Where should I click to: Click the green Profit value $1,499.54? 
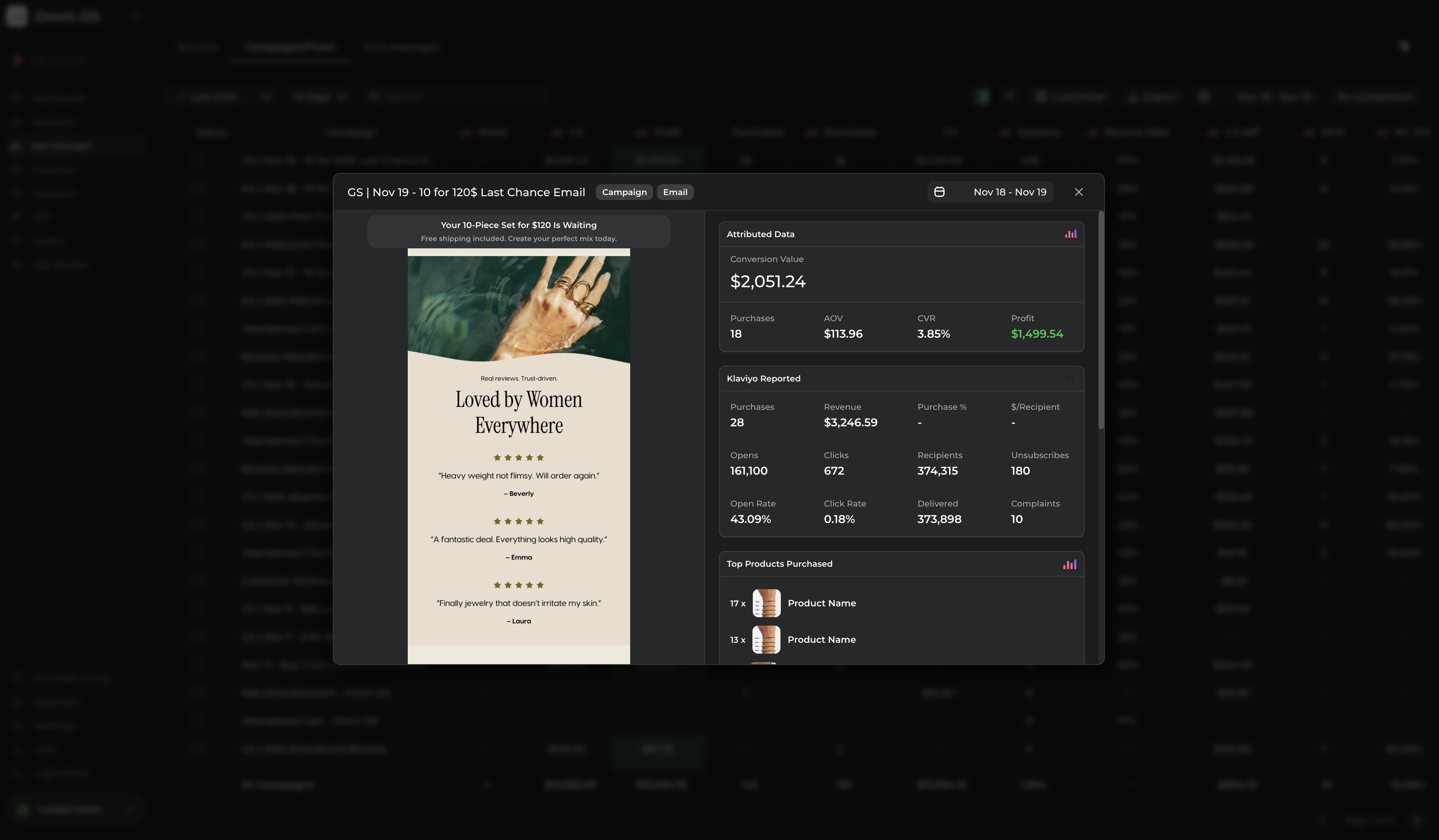click(1037, 334)
